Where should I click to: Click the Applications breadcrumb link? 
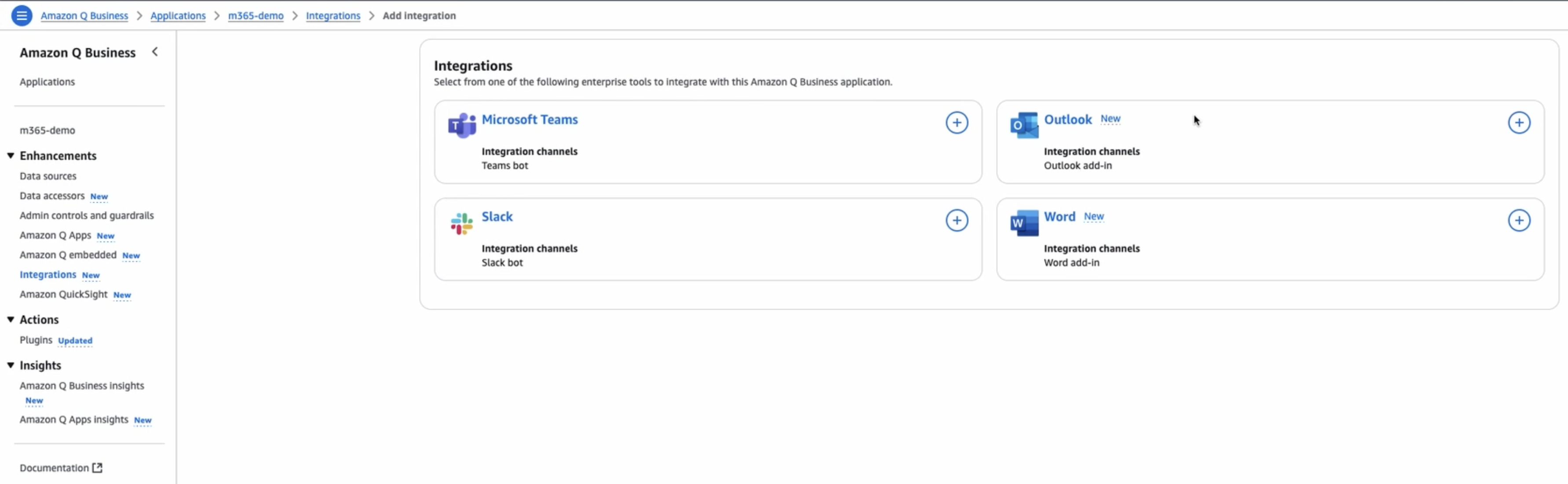[x=178, y=16]
